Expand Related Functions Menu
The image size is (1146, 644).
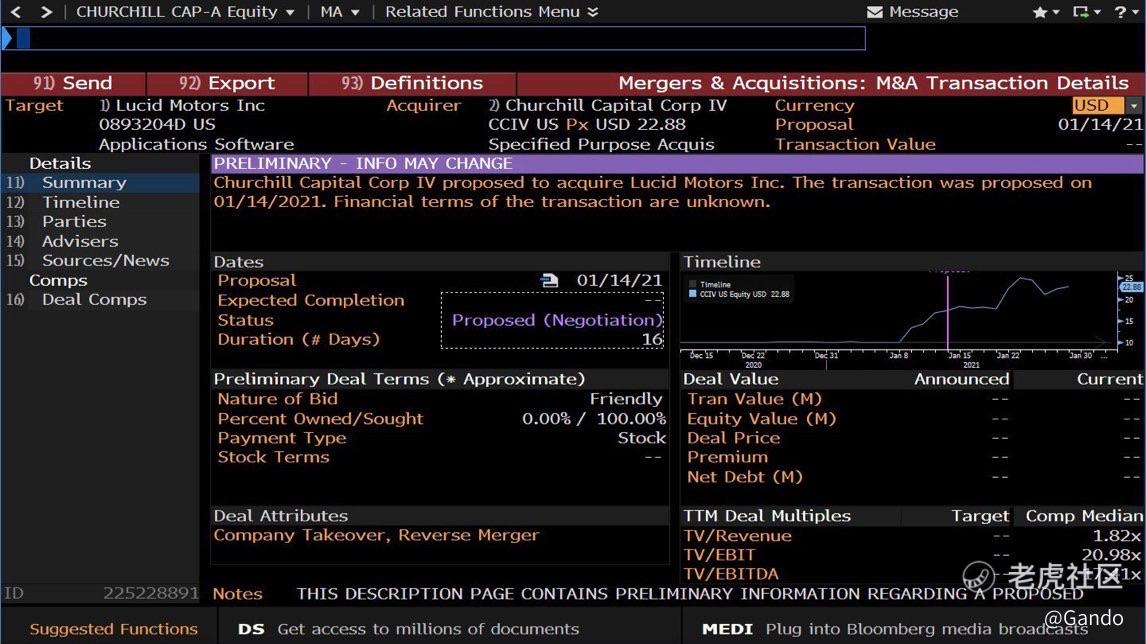point(491,12)
